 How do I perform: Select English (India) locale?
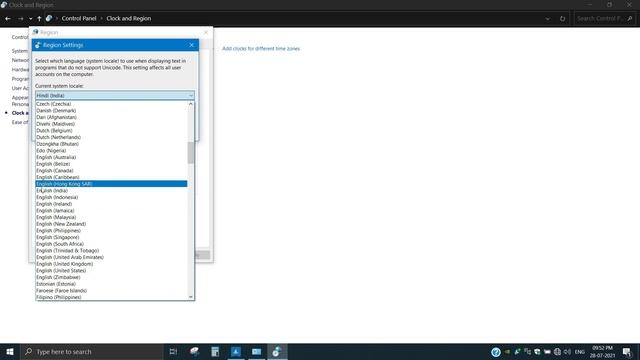111,191
